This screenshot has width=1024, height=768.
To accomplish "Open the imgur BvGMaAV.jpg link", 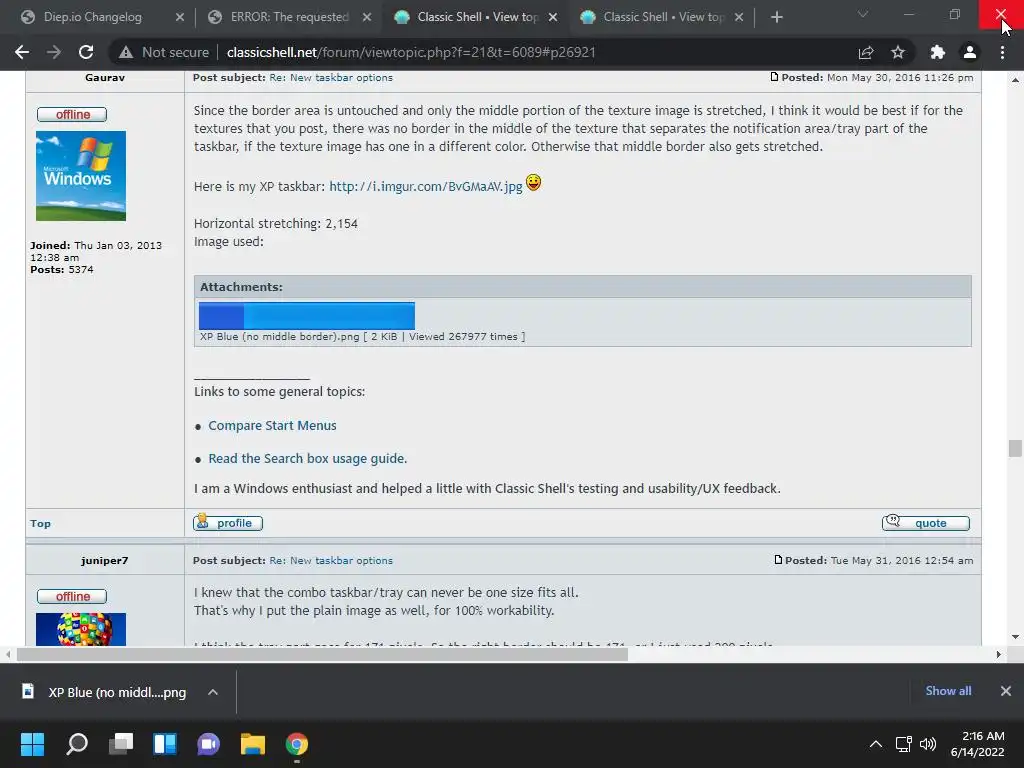I will [x=426, y=187].
